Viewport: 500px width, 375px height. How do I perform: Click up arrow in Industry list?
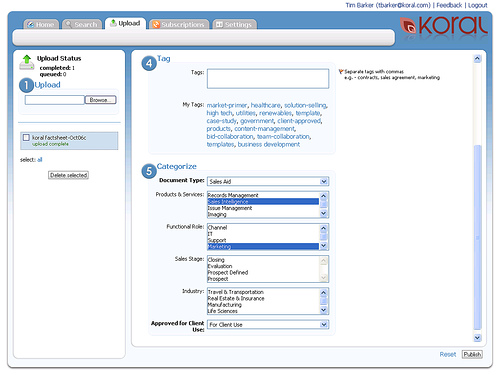(x=323, y=293)
